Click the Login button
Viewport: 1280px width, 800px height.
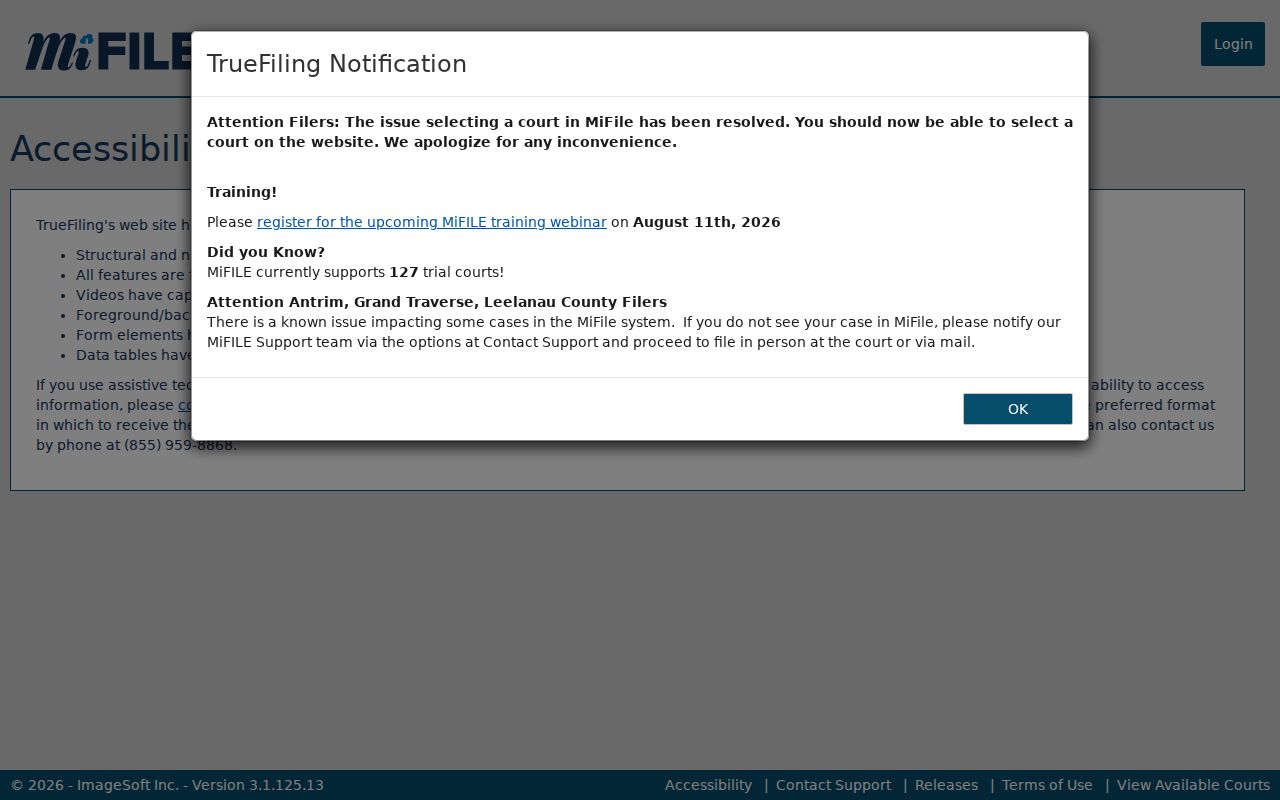pyautogui.click(x=1232, y=44)
